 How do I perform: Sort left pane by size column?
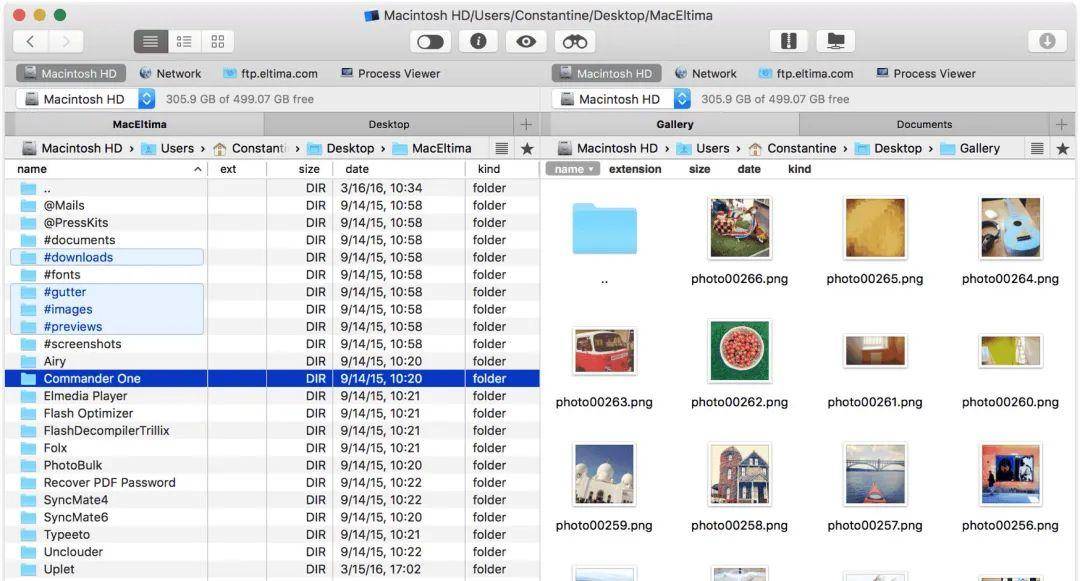[x=300, y=169]
